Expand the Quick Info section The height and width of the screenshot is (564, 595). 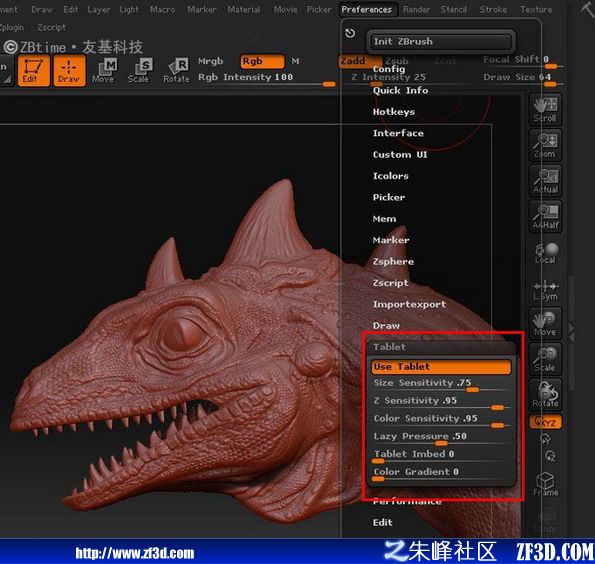(x=400, y=90)
